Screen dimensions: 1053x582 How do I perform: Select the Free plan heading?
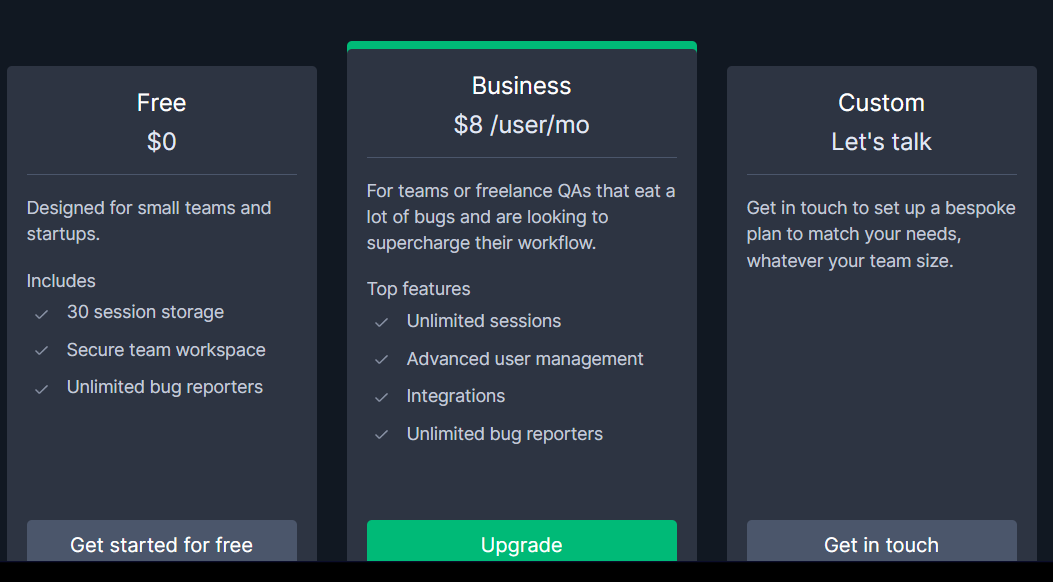(x=161, y=103)
